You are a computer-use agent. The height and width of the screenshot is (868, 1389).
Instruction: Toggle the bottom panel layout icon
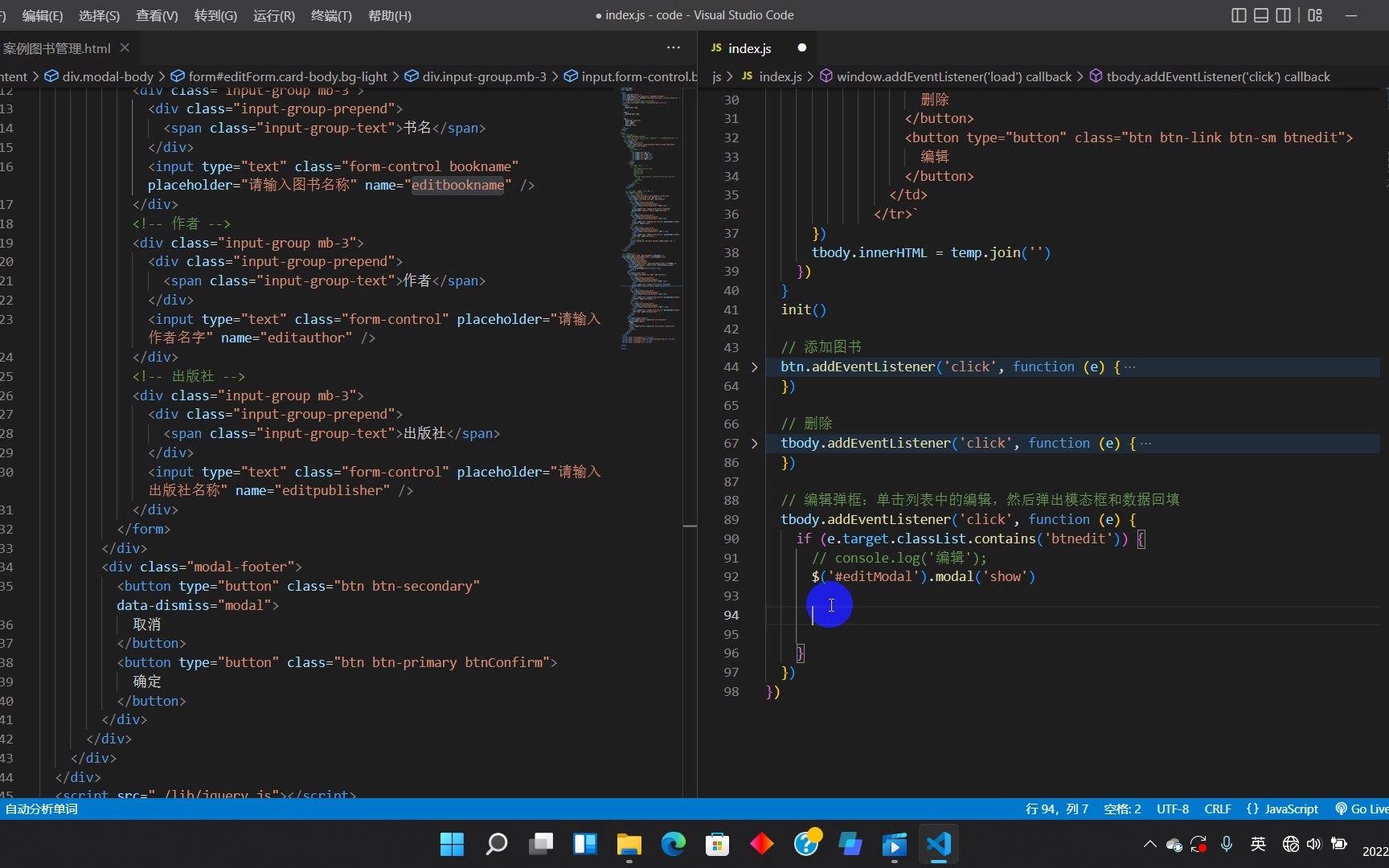[1261, 15]
